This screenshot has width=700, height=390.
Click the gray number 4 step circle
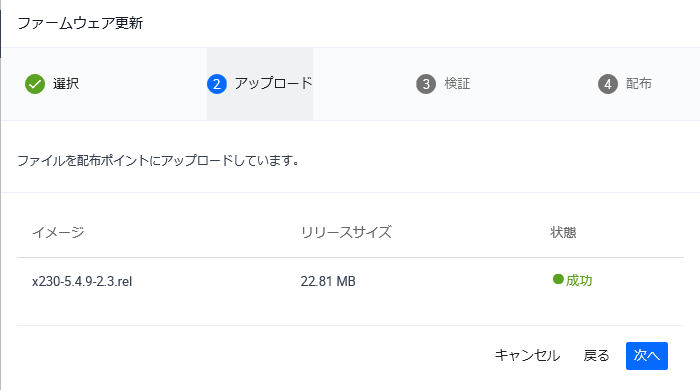point(608,84)
